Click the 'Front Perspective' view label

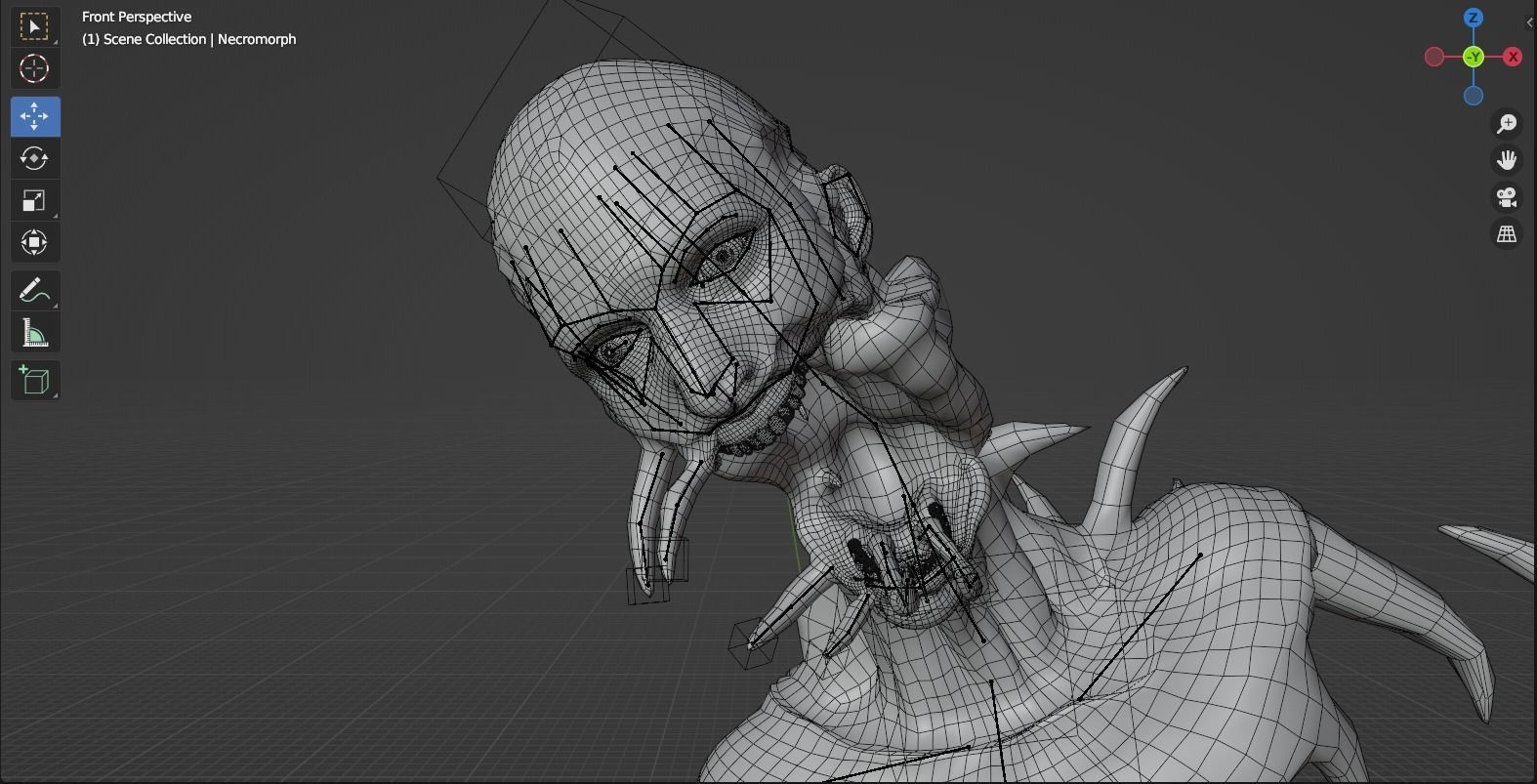tap(137, 17)
